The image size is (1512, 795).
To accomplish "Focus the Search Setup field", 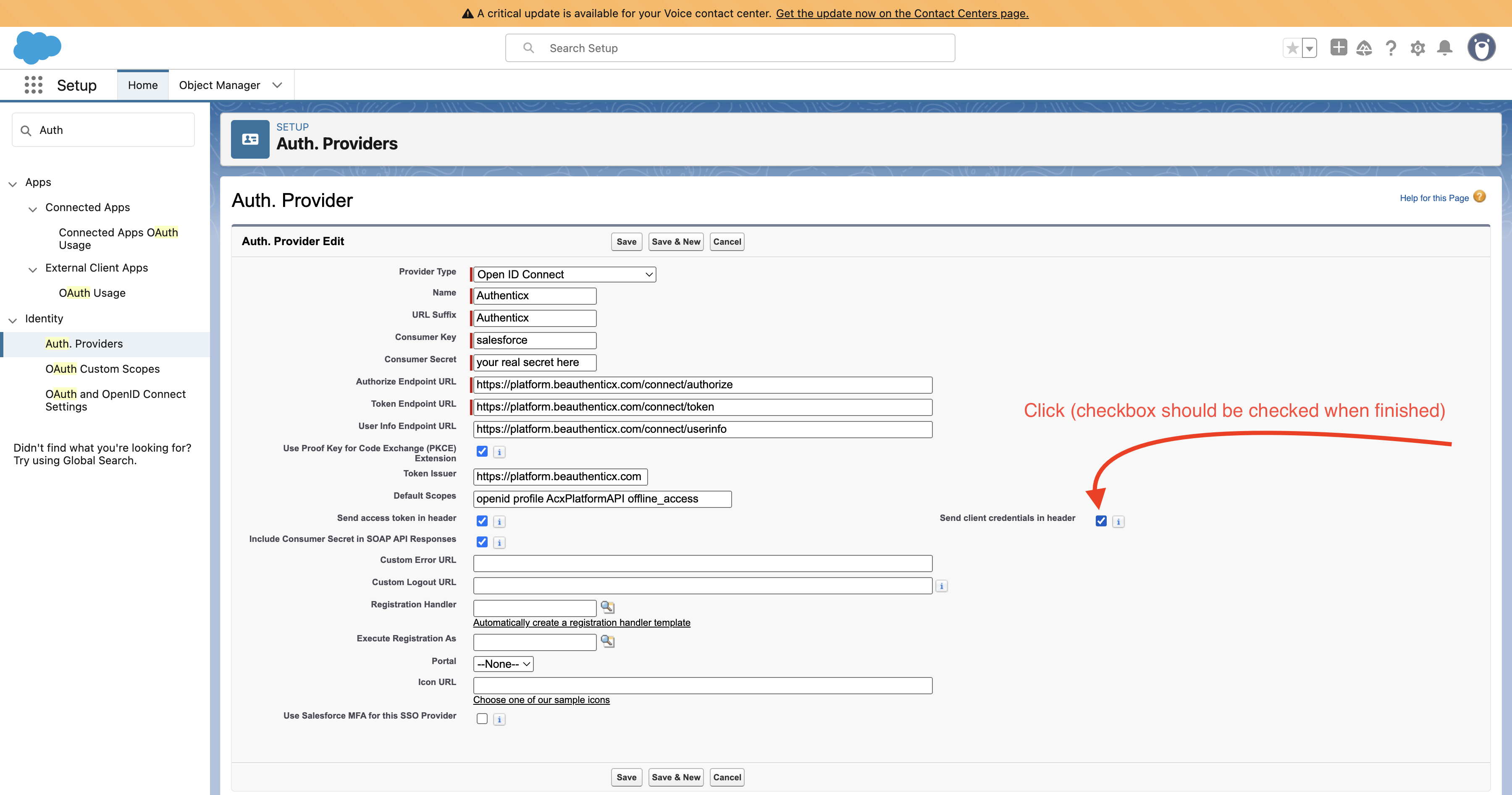I will coord(730,48).
